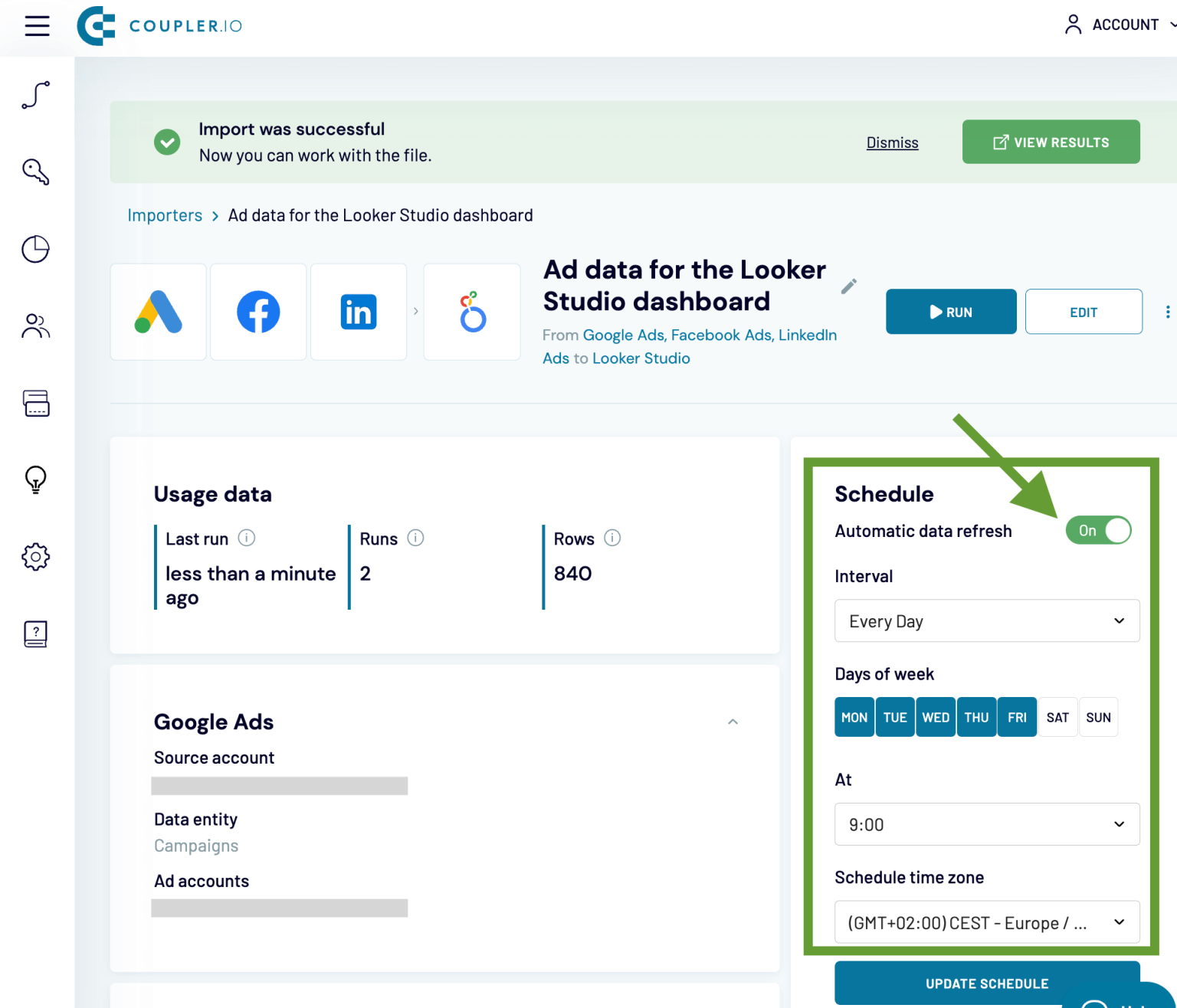Collapse the Google Ads section
The height and width of the screenshot is (1008, 1177).
733,722
